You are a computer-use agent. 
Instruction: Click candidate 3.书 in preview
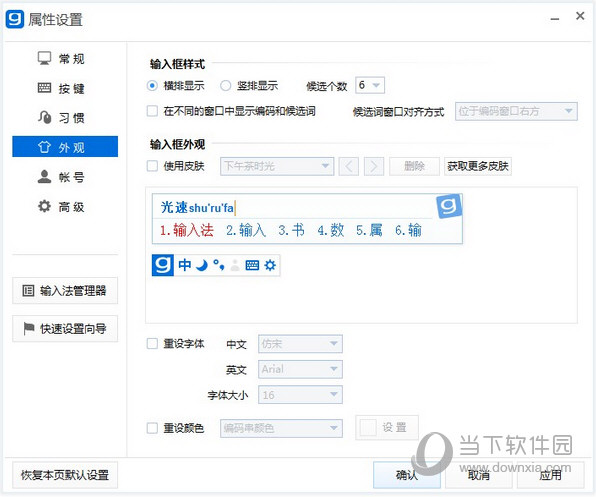click(x=292, y=230)
